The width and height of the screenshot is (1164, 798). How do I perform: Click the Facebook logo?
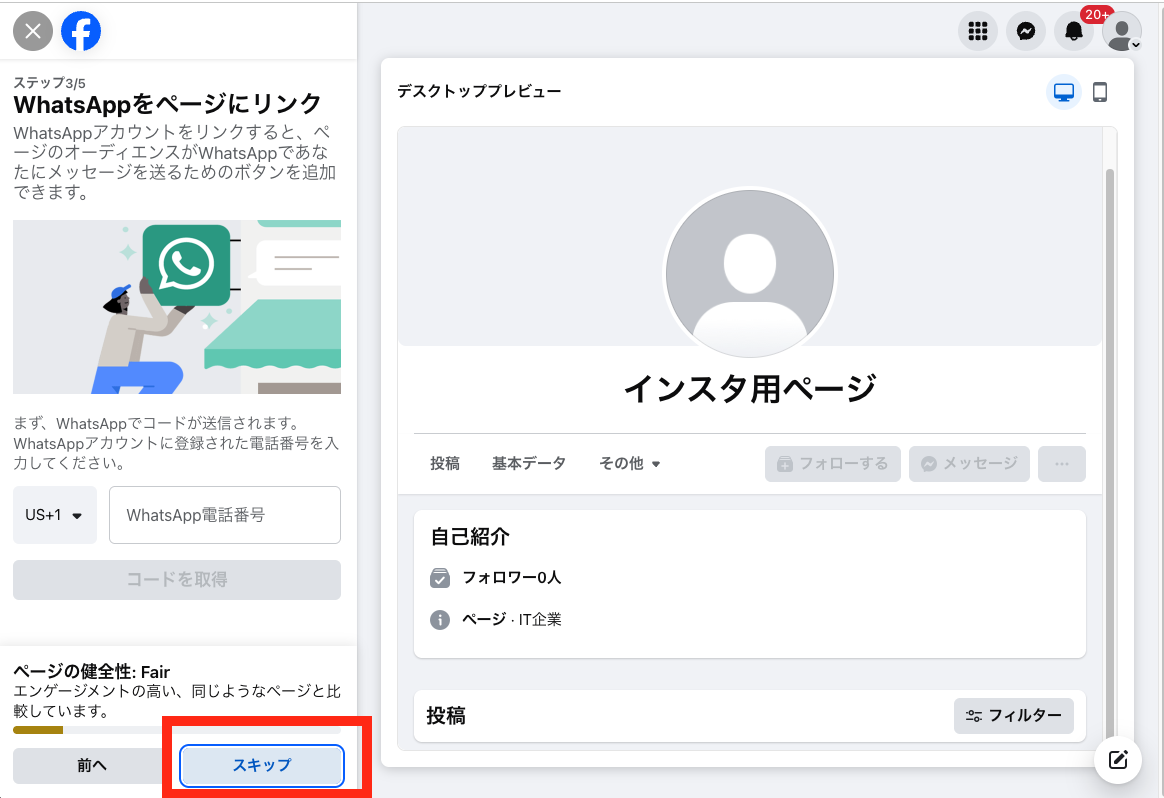(81, 31)
